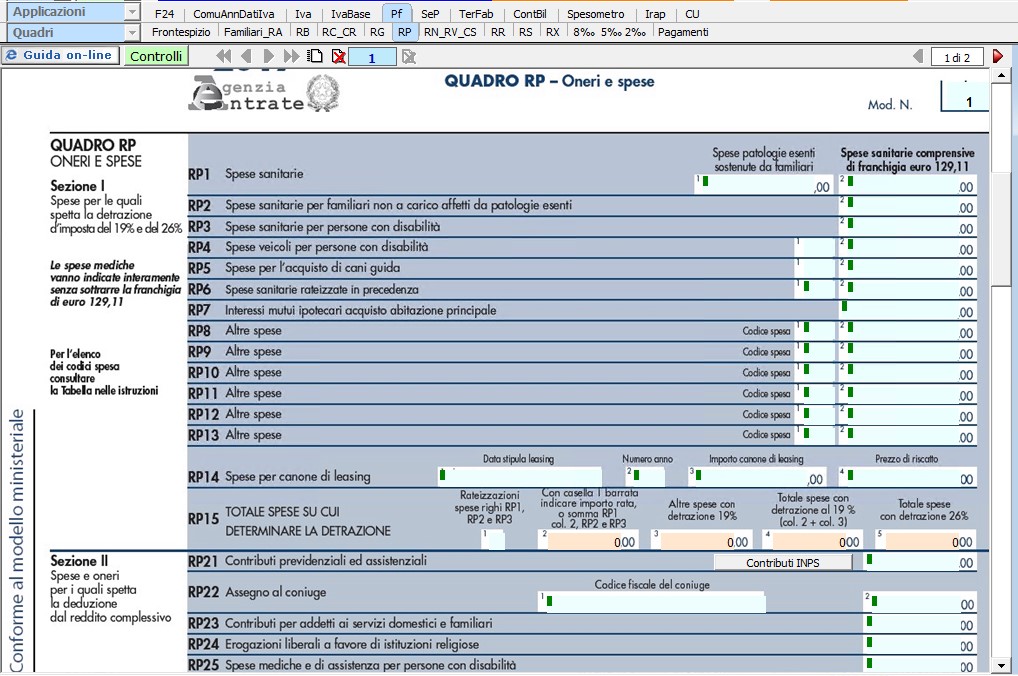Click RP1 spese patologie esenti field
Viewport: 1018px width, 676px height.
pos(763,184)
